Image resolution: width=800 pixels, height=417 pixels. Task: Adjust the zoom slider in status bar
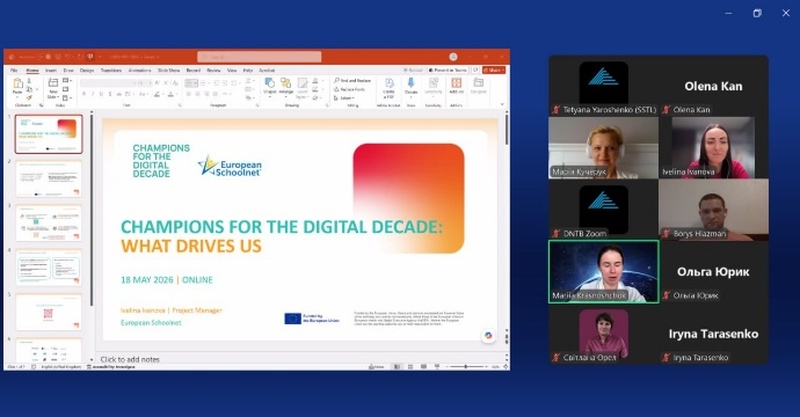tap(466, 366)
